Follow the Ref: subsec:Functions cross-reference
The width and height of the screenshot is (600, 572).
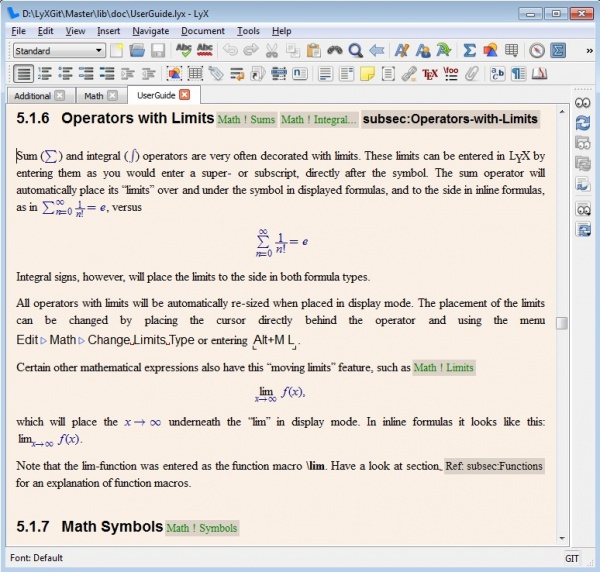coord(495,466)
